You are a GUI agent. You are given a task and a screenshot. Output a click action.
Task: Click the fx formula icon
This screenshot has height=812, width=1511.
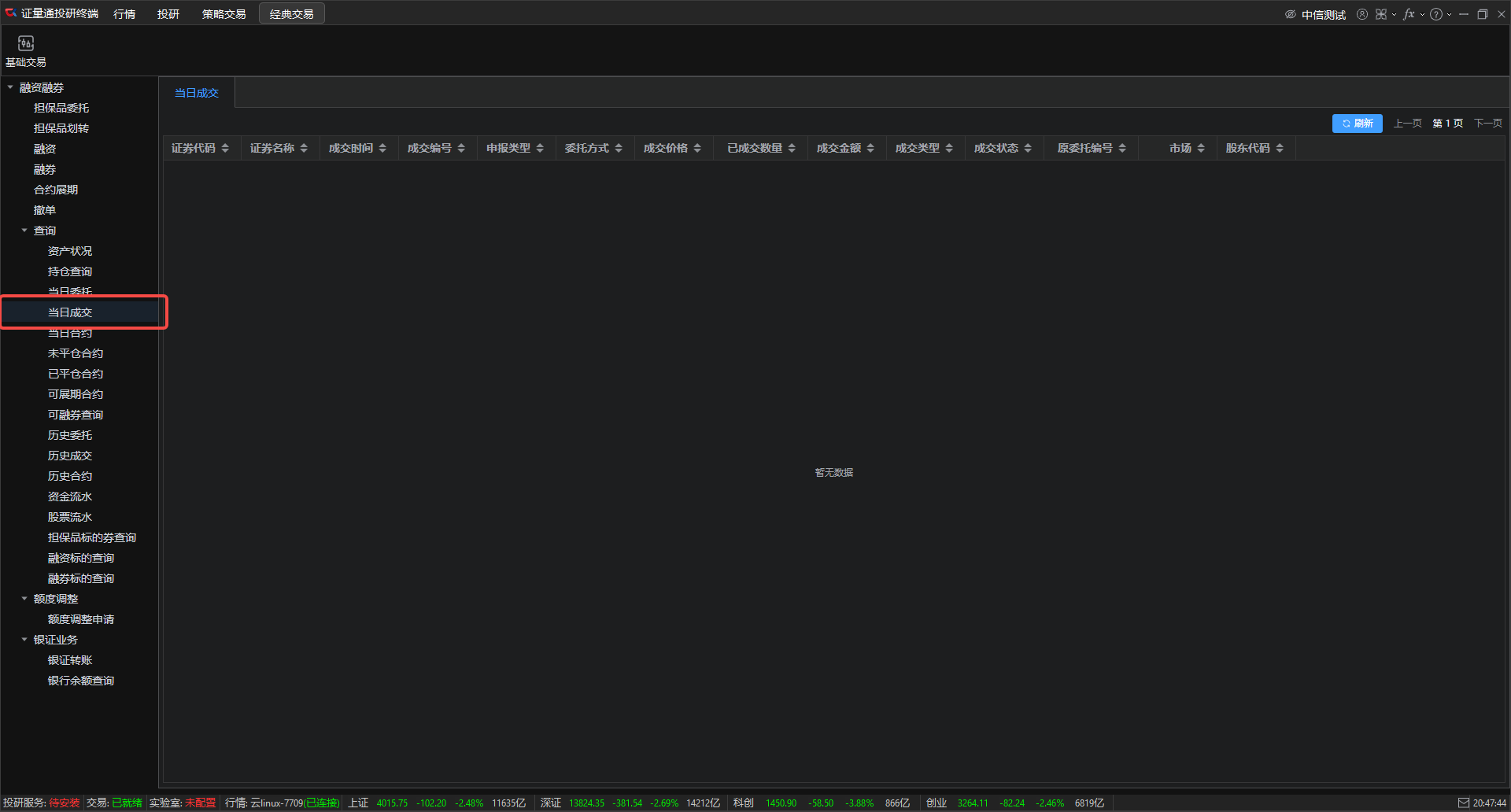(1409, 14)
